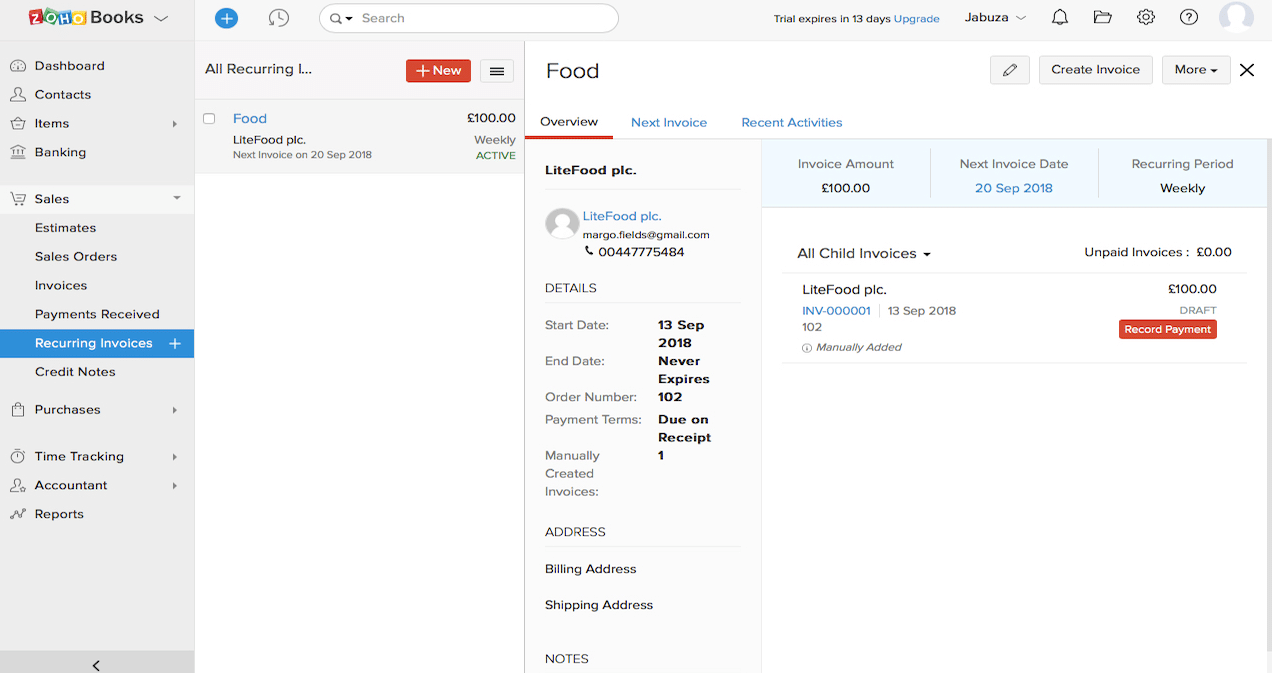Click the DRAFT status label
This screenshot has height=673, width=1272.
1198,311
